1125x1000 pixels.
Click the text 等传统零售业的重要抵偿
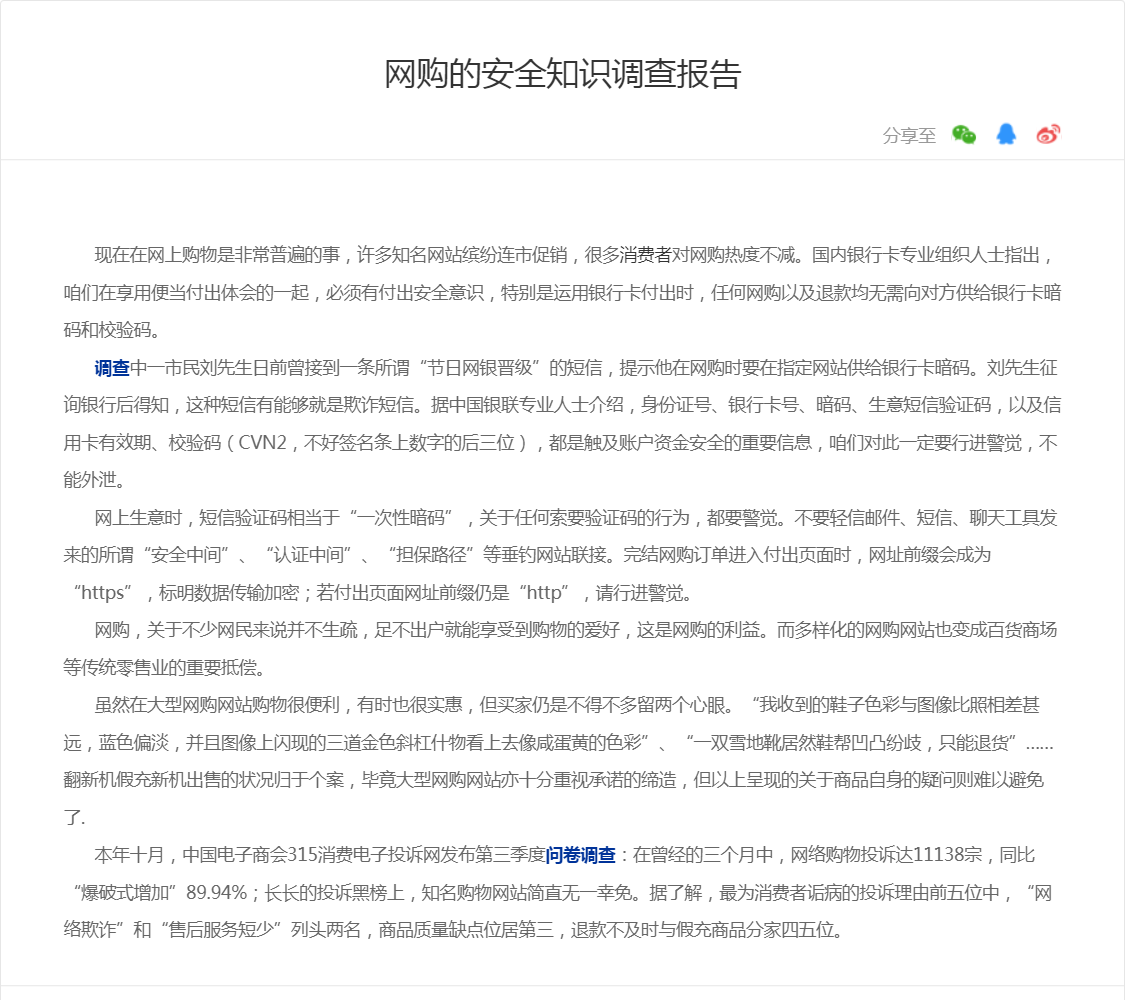[159, 668]
